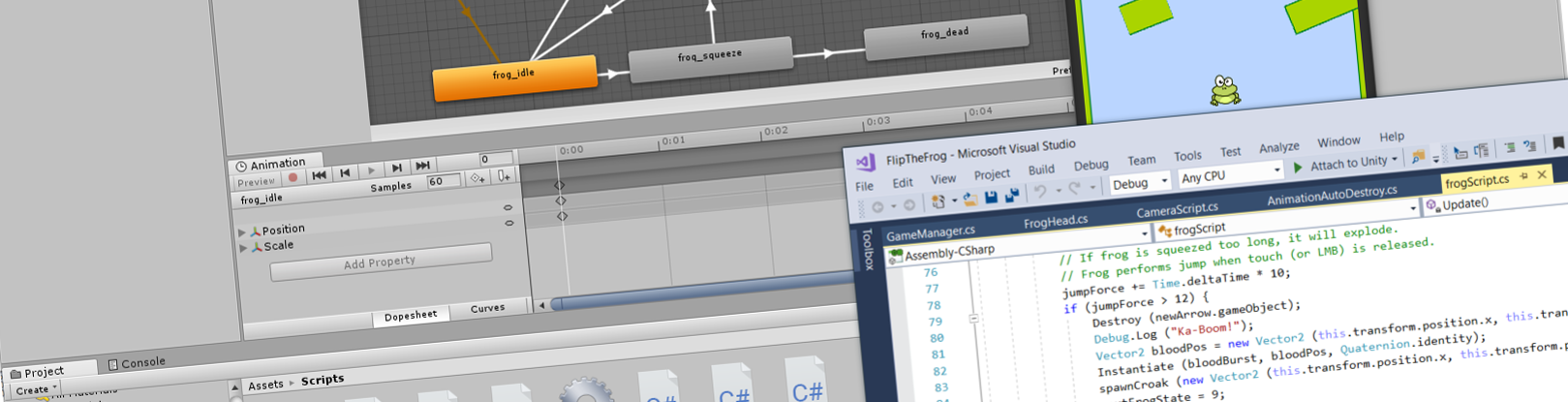Open the Create dropdown in Project panel
This screenshot has width=1568, height=402.
click(34, 390)
